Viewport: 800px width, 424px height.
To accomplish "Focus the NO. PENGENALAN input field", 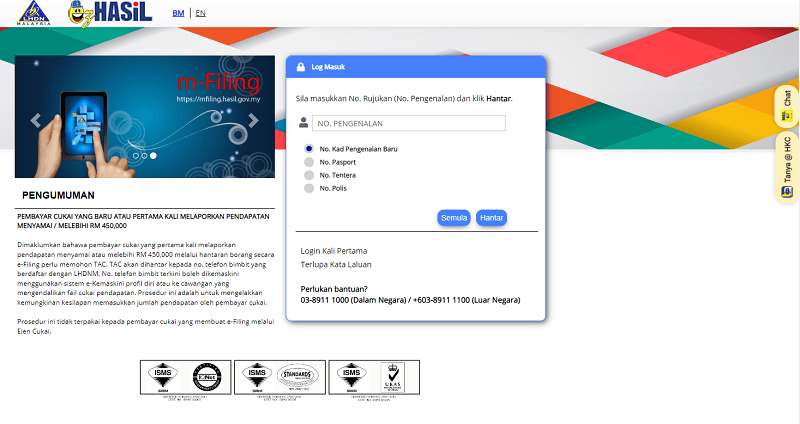I will [409, 123].
